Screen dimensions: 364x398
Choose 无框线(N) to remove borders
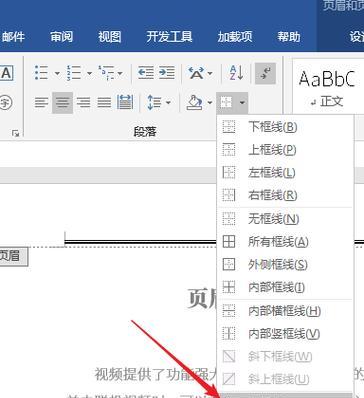(x=285, y=219)
